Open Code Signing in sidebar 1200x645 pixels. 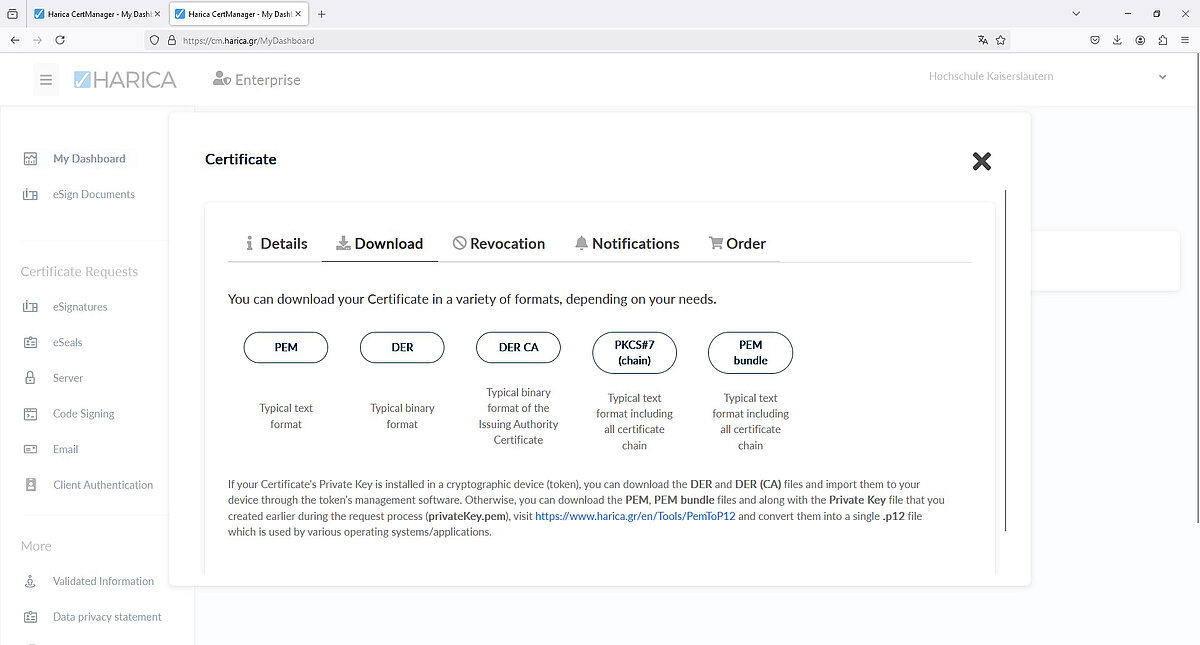tap(84, 414)
